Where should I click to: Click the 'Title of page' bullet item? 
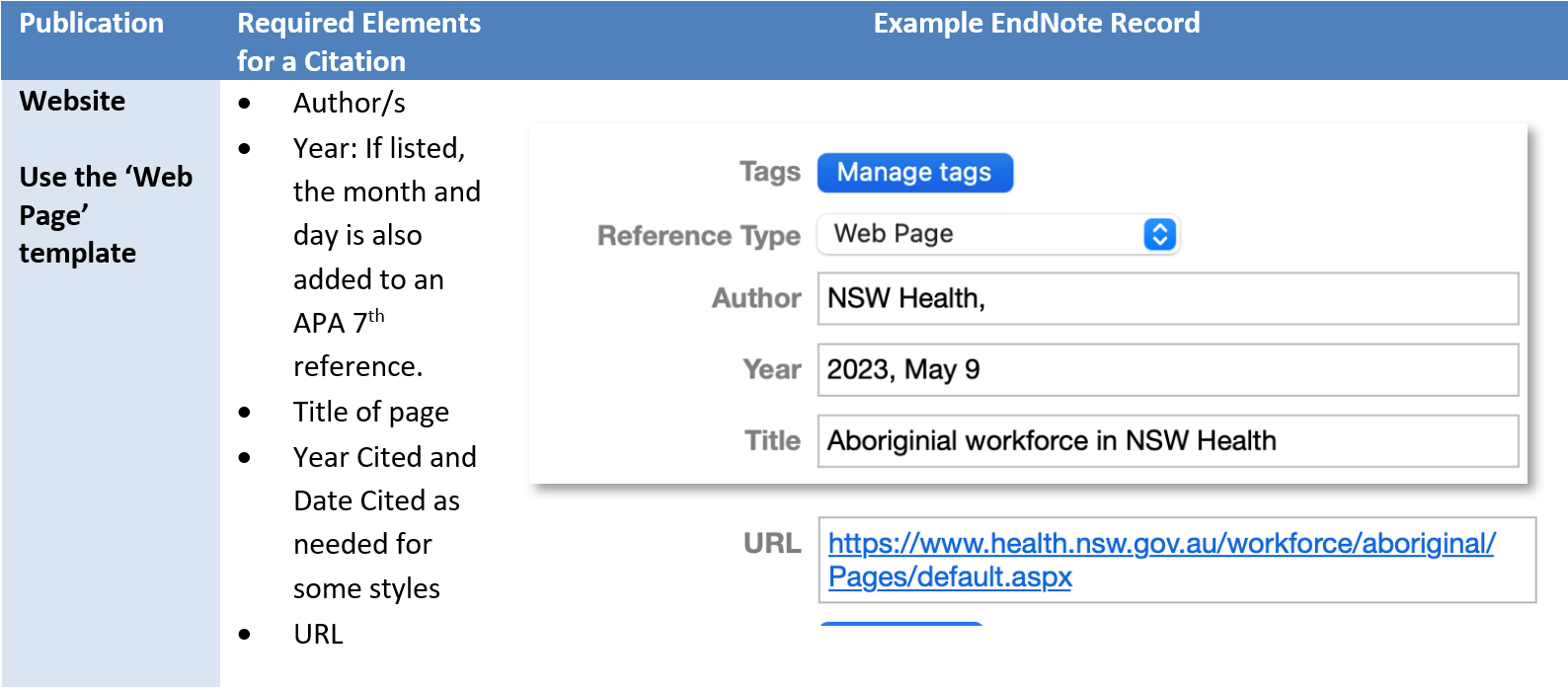coord(371,412)
